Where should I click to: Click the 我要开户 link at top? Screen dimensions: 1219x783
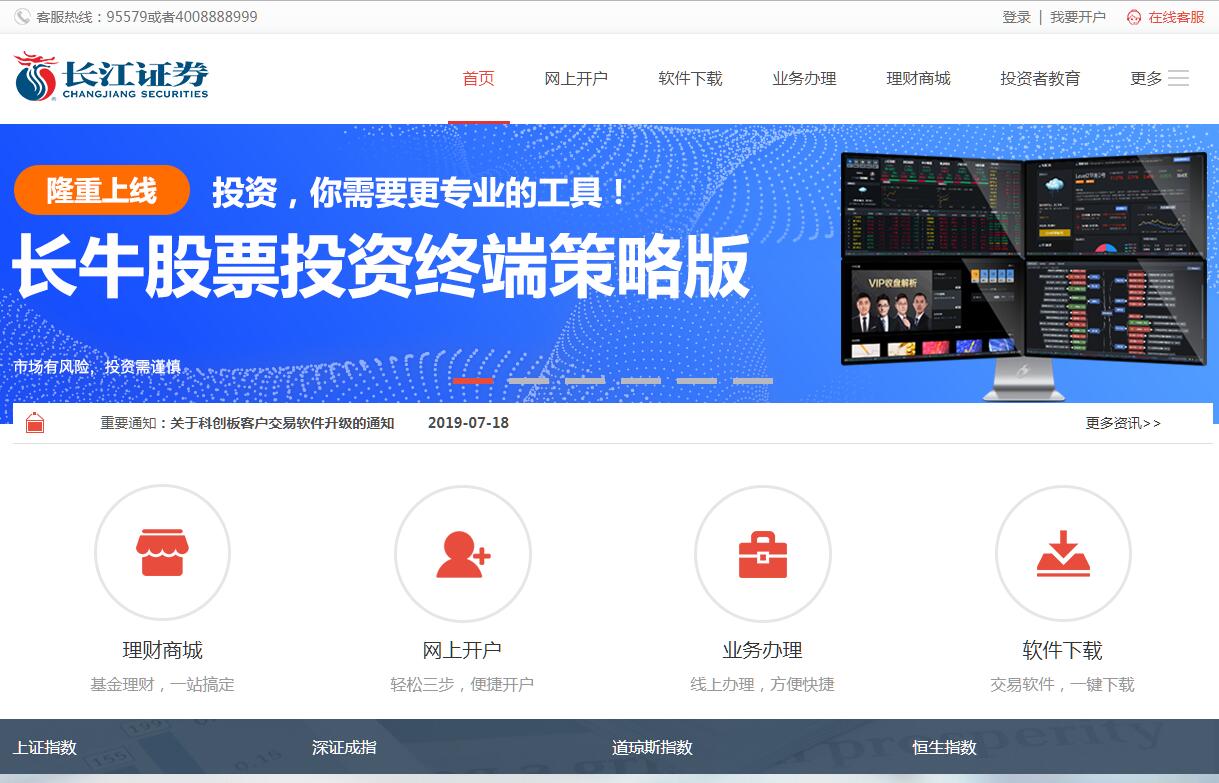point(1077,17)
